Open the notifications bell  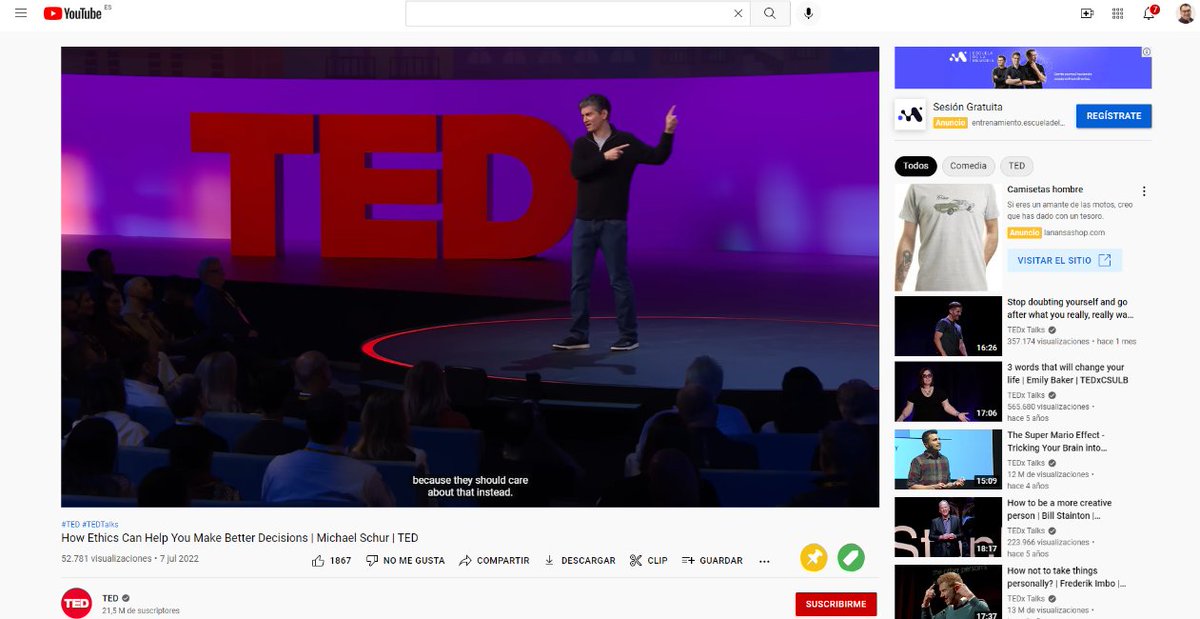click(1150, 13)
